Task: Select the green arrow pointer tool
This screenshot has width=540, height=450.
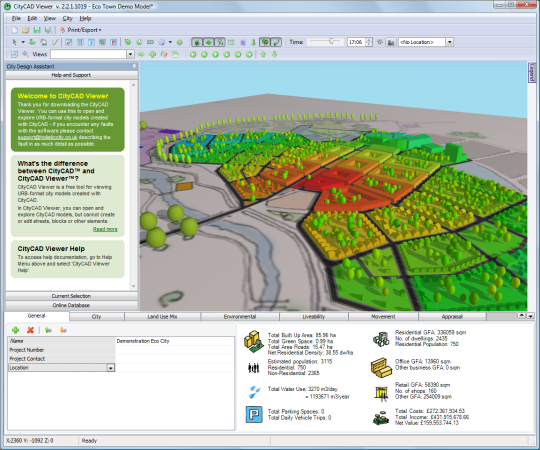Action: 14,42
